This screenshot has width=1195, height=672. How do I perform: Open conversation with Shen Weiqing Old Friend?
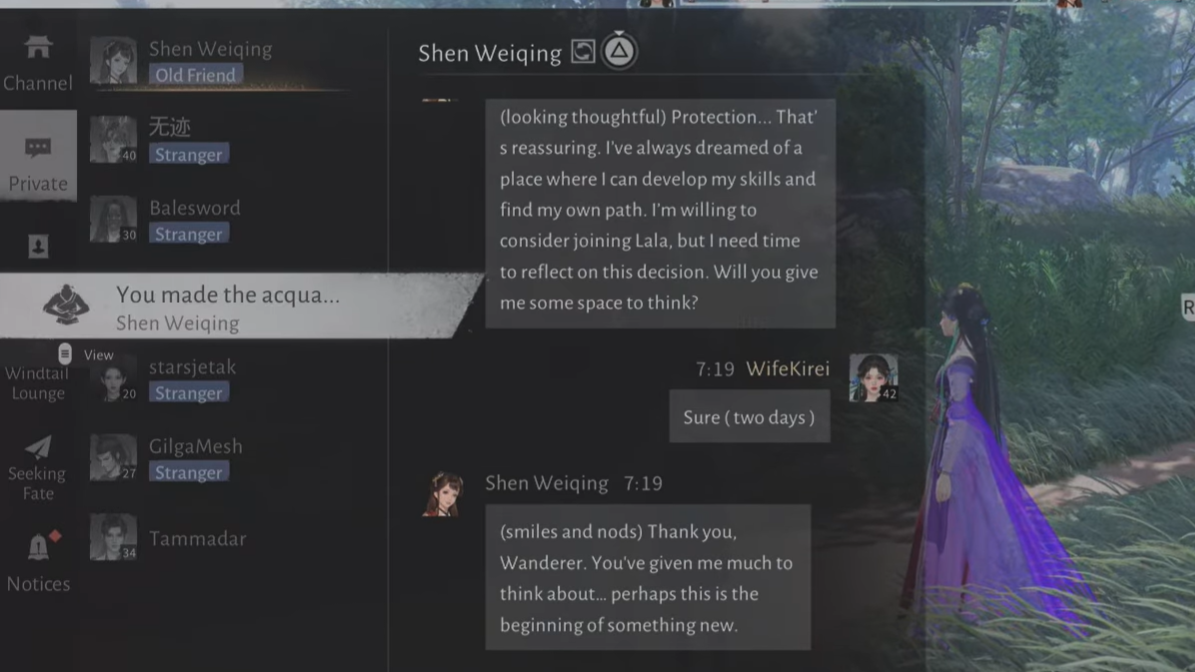[x=220, y=61]
